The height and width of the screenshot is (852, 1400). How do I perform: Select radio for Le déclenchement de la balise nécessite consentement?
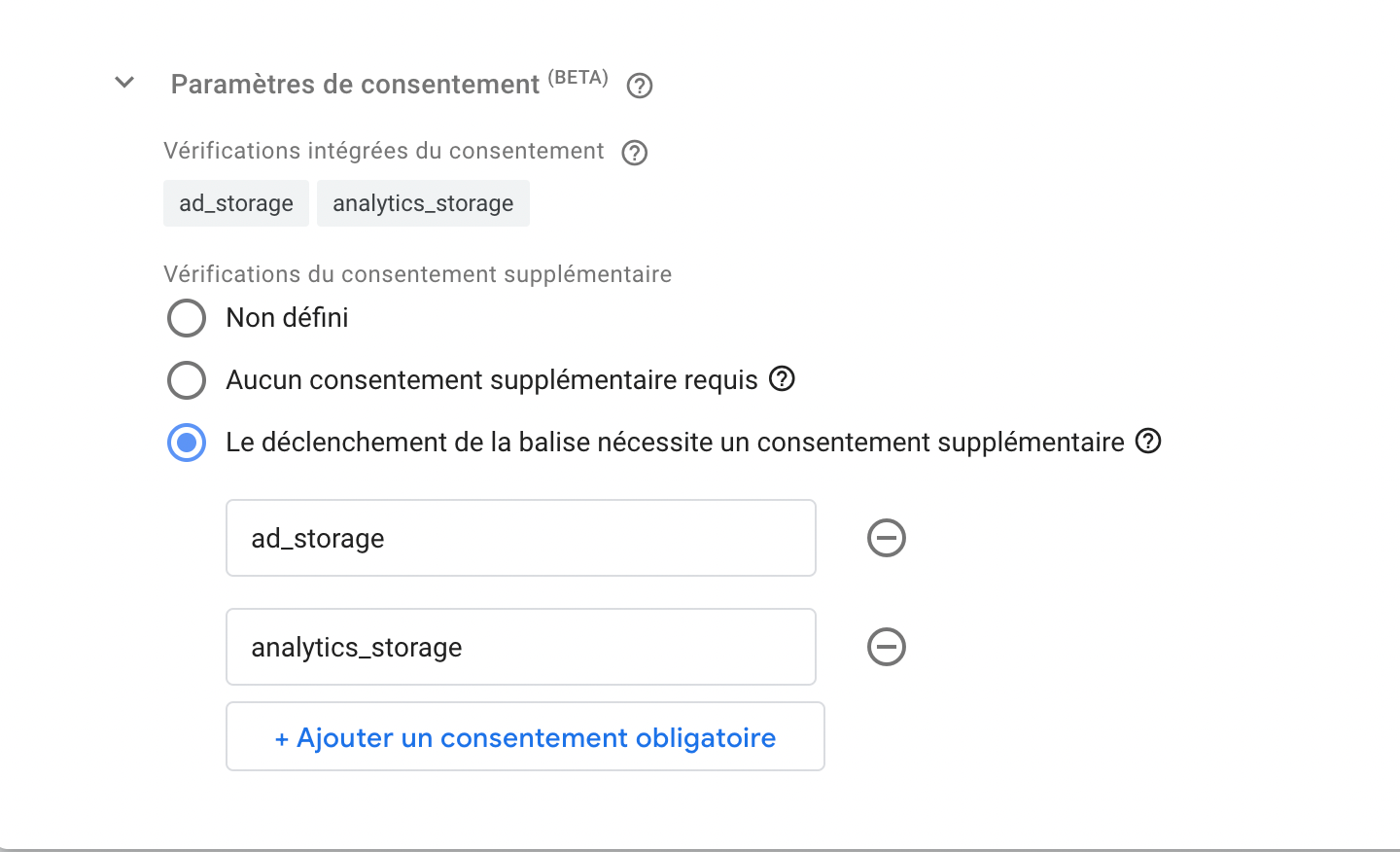[x=187, y=443]
